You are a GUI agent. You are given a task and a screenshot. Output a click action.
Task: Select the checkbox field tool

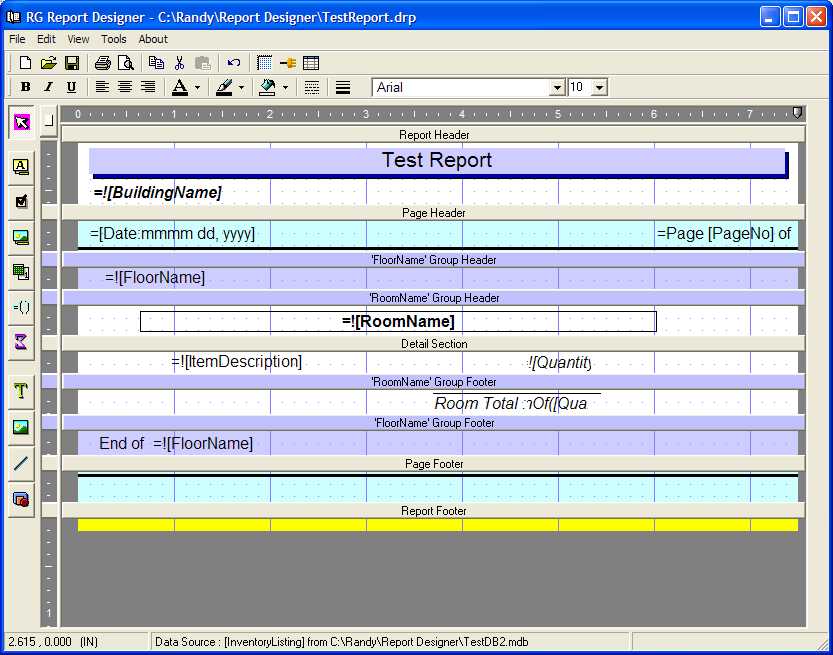click(21, 201)
